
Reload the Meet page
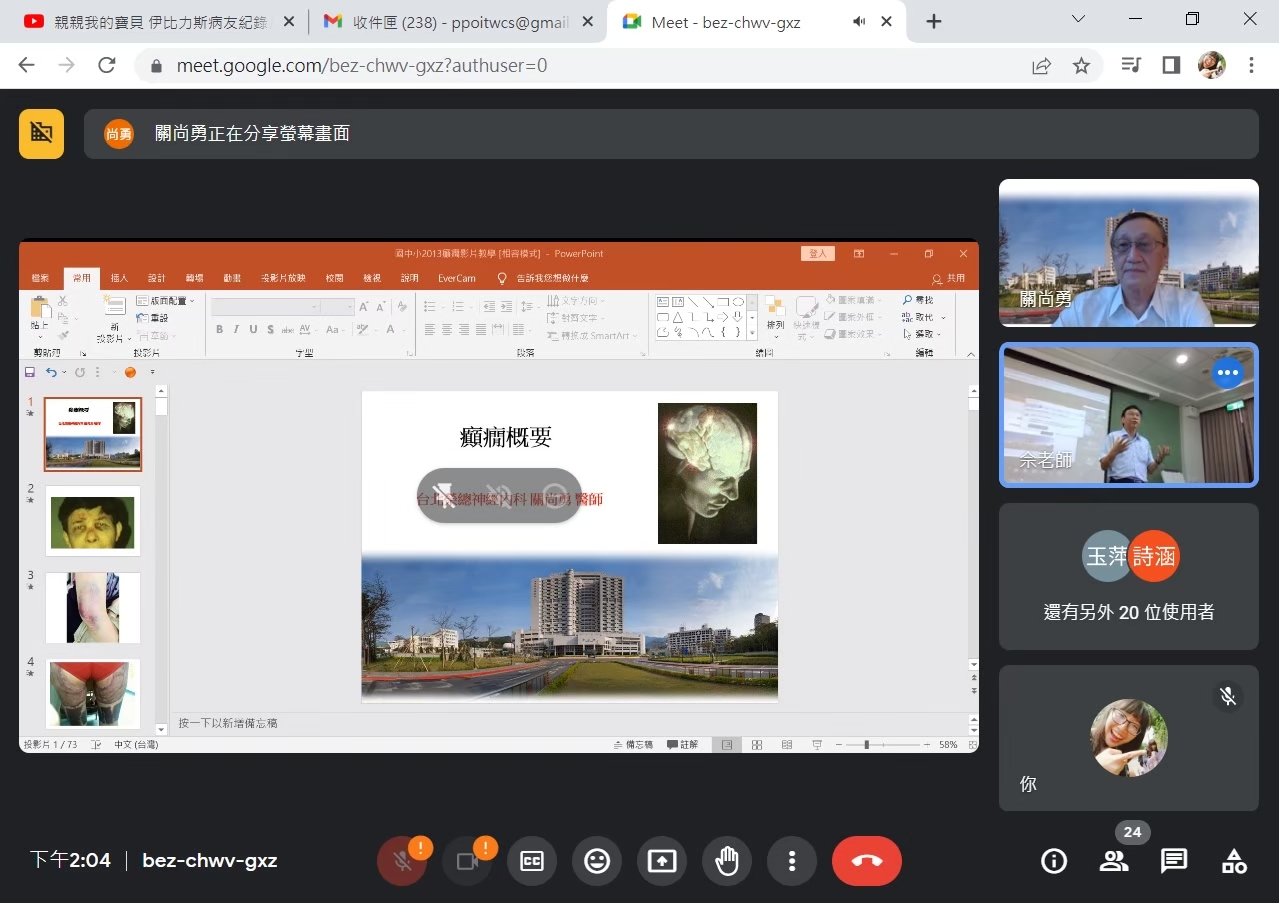[x=107, y=65]
